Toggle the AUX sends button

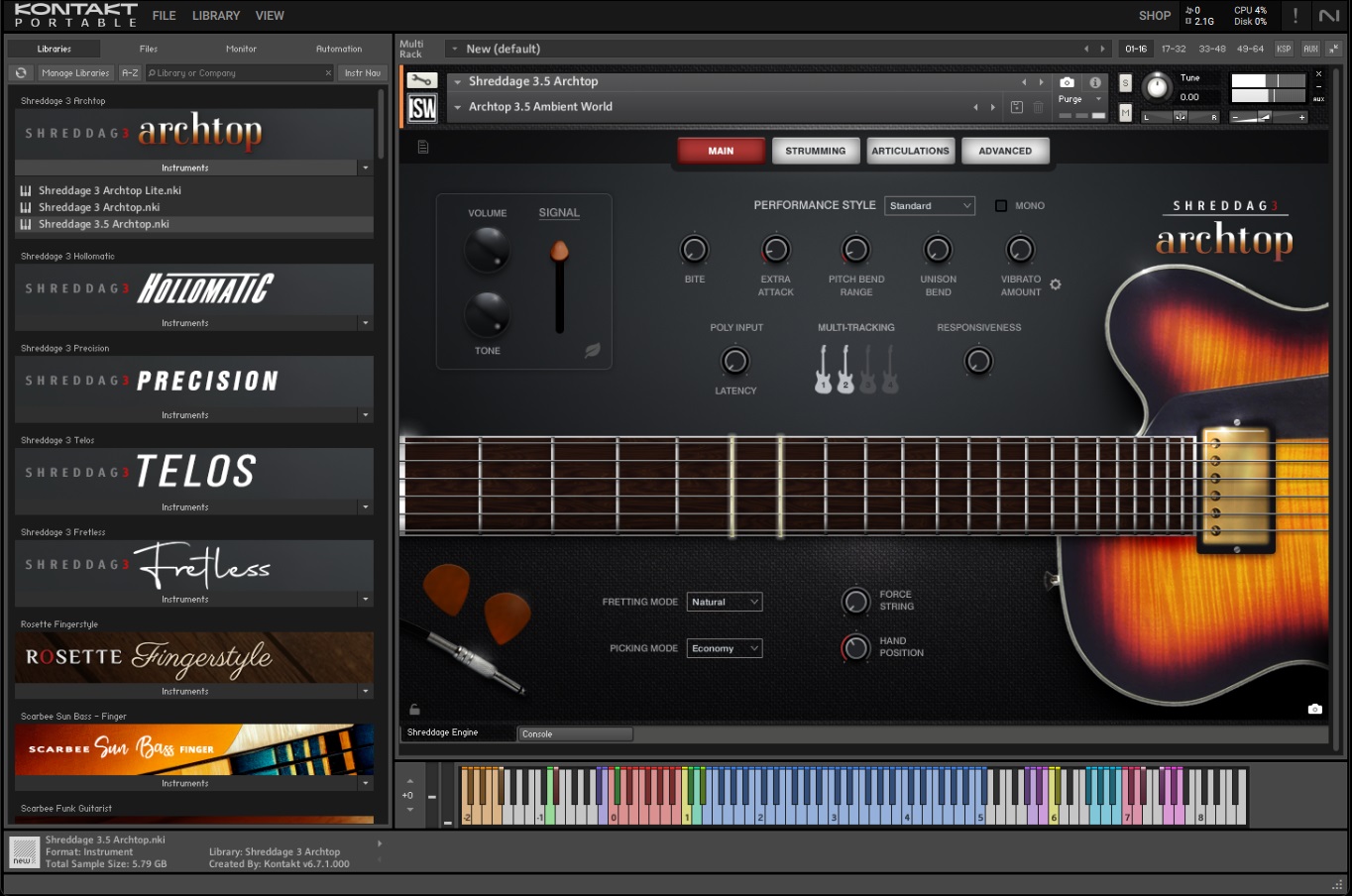(1310, 49)
